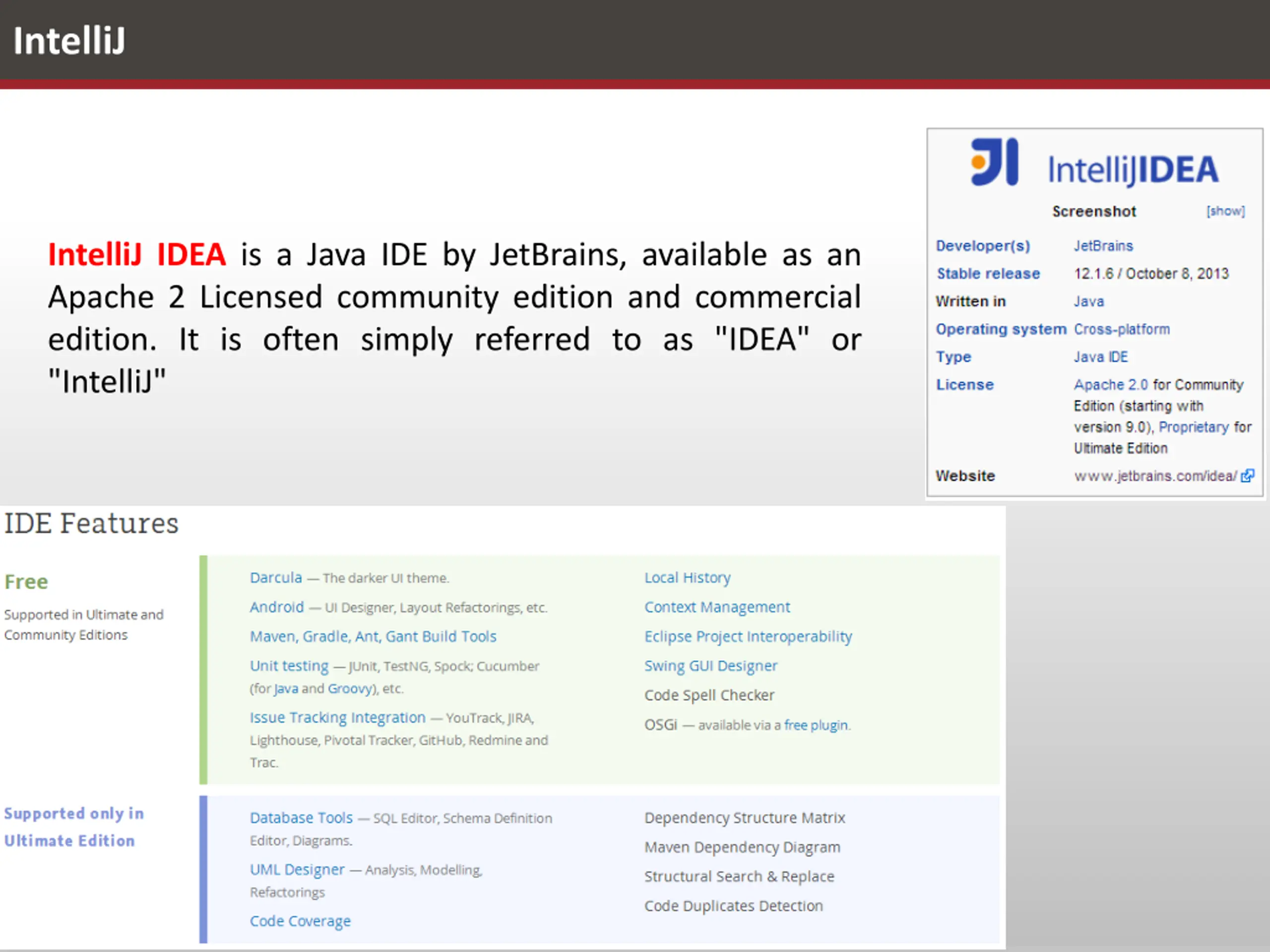Click the Android feature link
The width and height of the screenshot is (1270, 952).
277,606
